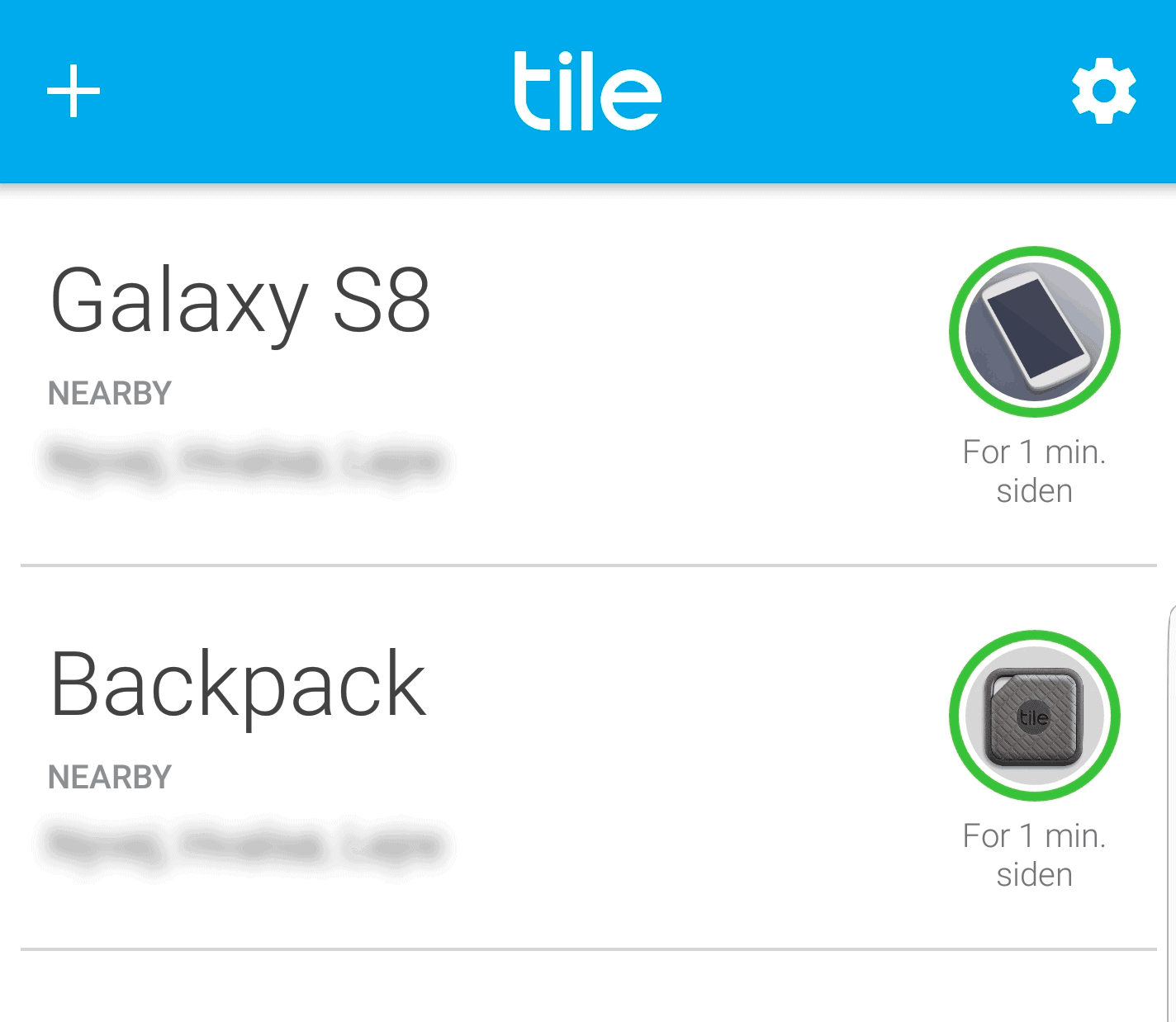Tap the divider line beneath Galaxy S8 row

(588, 565)
